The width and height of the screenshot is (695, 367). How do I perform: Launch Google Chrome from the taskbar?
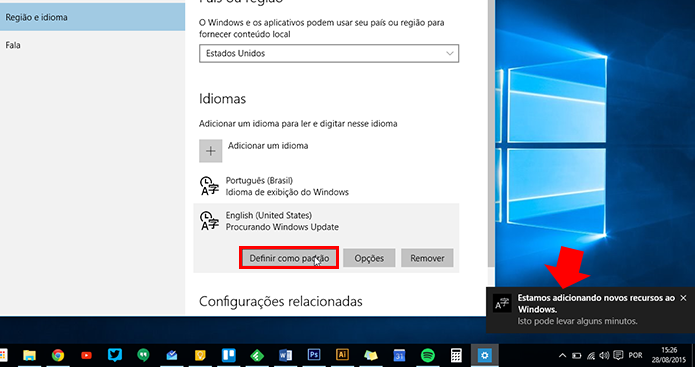coord(58,355)
